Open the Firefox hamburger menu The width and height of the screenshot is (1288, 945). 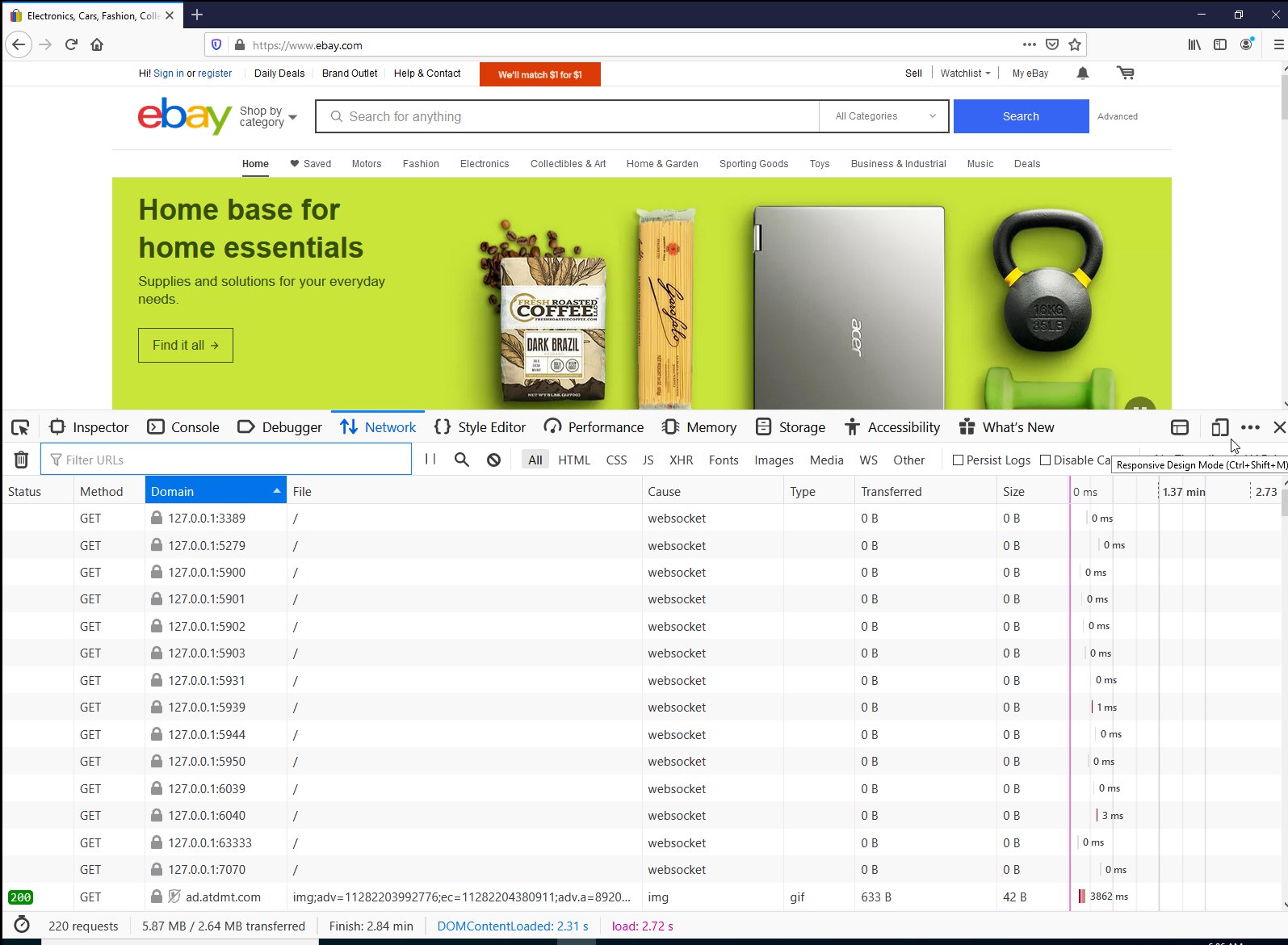(1278, 44)
